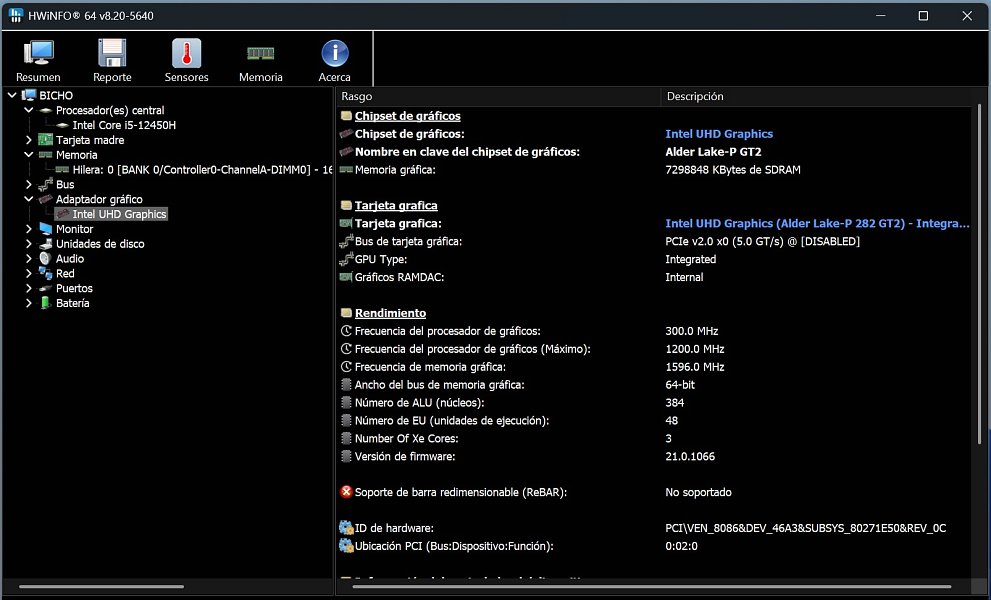Screen dimensions: 991x600
Task: Open the Memoria toolbar icon
Action: tap(260, 61)
